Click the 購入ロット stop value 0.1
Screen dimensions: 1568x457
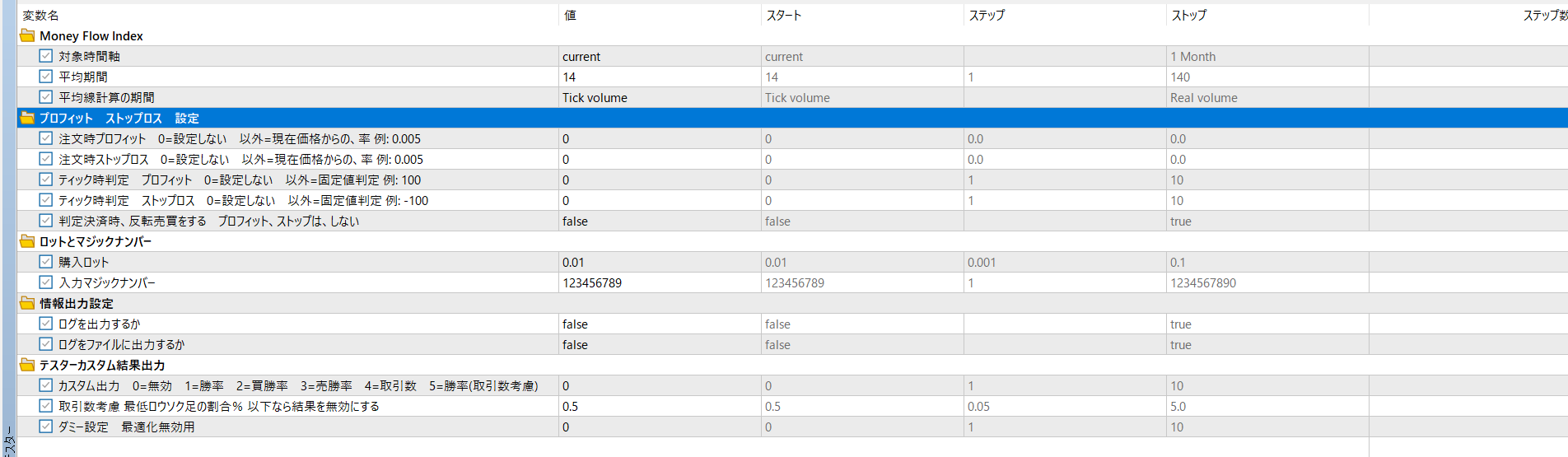(1267, 262)
